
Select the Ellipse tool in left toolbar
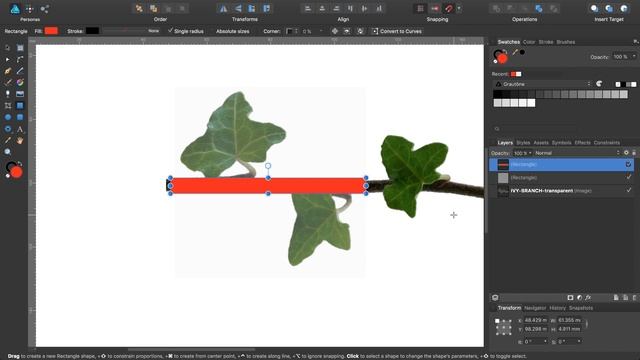coord(7,117)
